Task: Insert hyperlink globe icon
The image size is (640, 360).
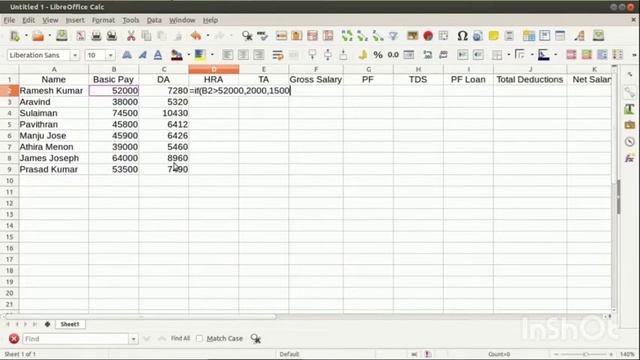Action: pyautogui.click(x=478, y=36)
